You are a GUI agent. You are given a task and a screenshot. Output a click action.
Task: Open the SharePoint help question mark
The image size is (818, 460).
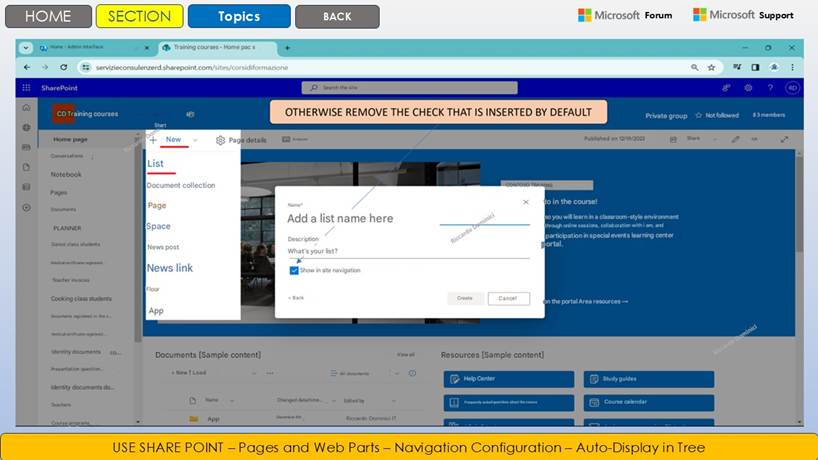pyautogui.click(x=770, y=88)
